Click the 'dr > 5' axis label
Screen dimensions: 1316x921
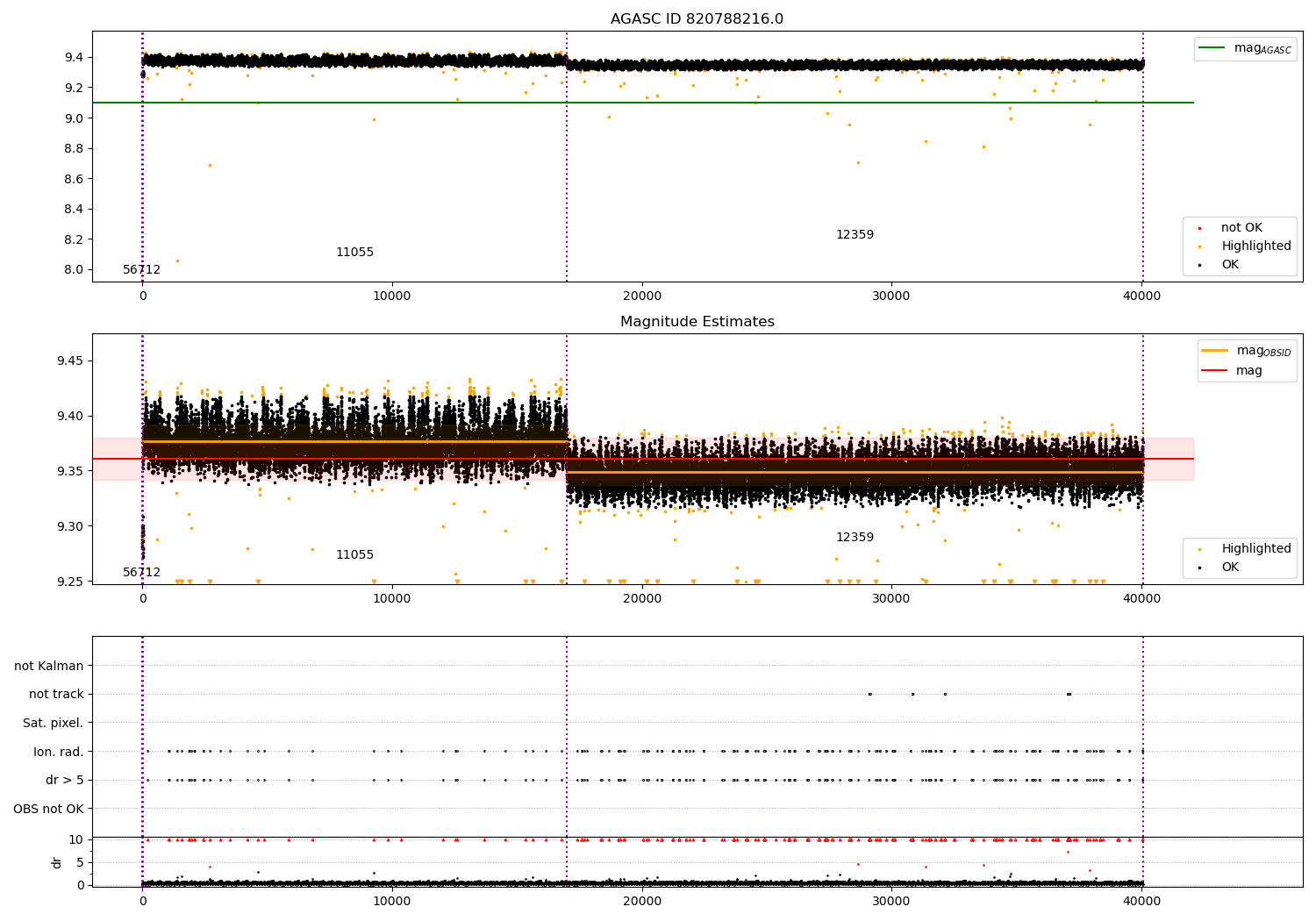click(x=65, y=780)
